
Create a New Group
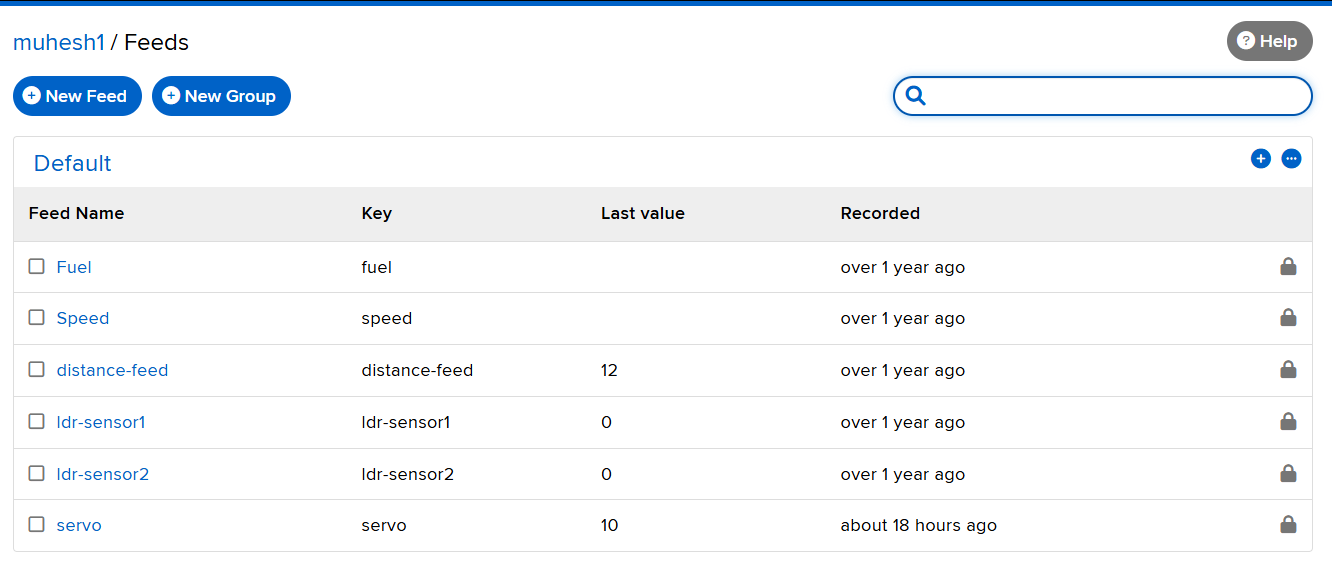click(221, 96)
